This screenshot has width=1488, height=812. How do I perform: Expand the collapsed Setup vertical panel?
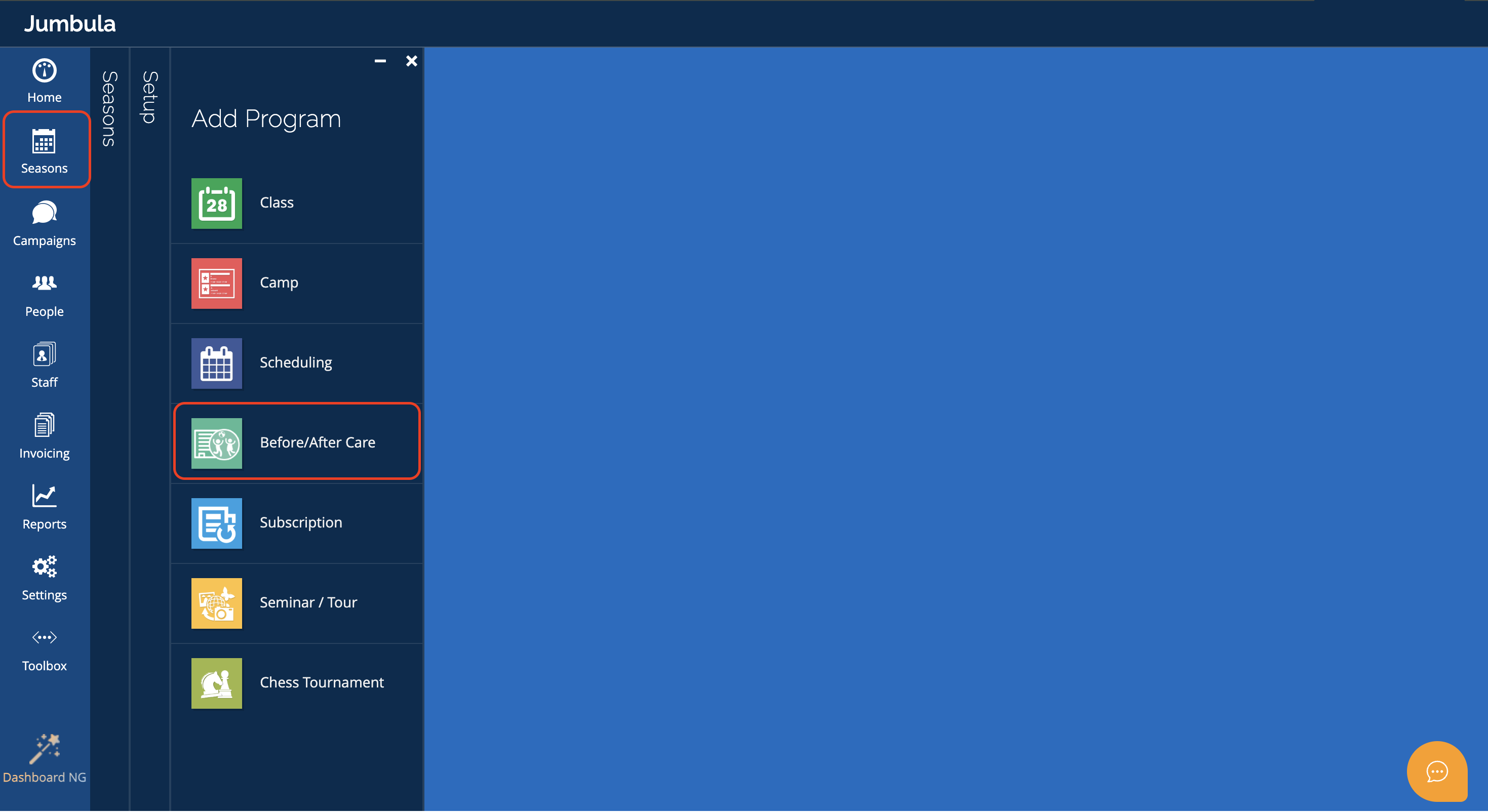[x=149, y=97]
